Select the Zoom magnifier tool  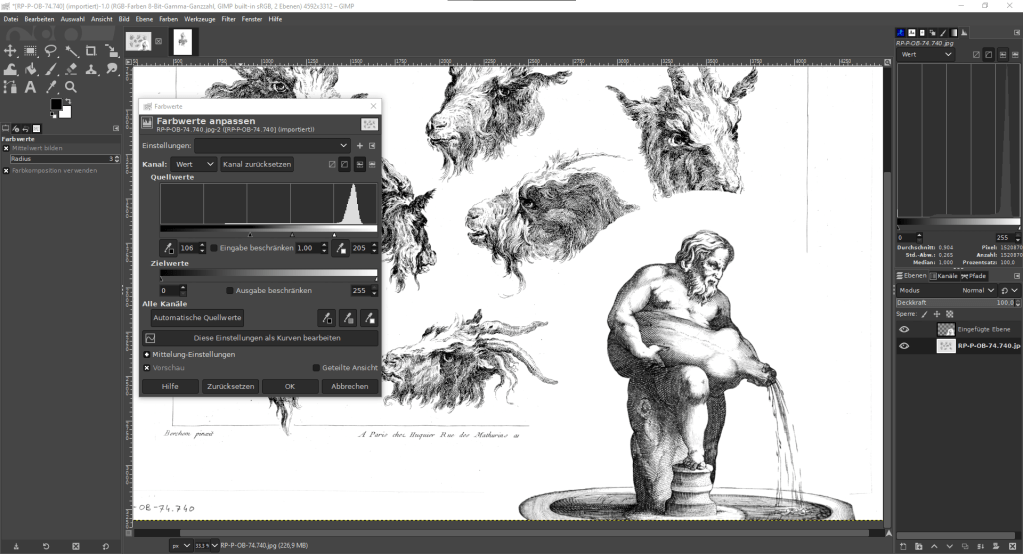pyautogui.click(x=71, y=87)
